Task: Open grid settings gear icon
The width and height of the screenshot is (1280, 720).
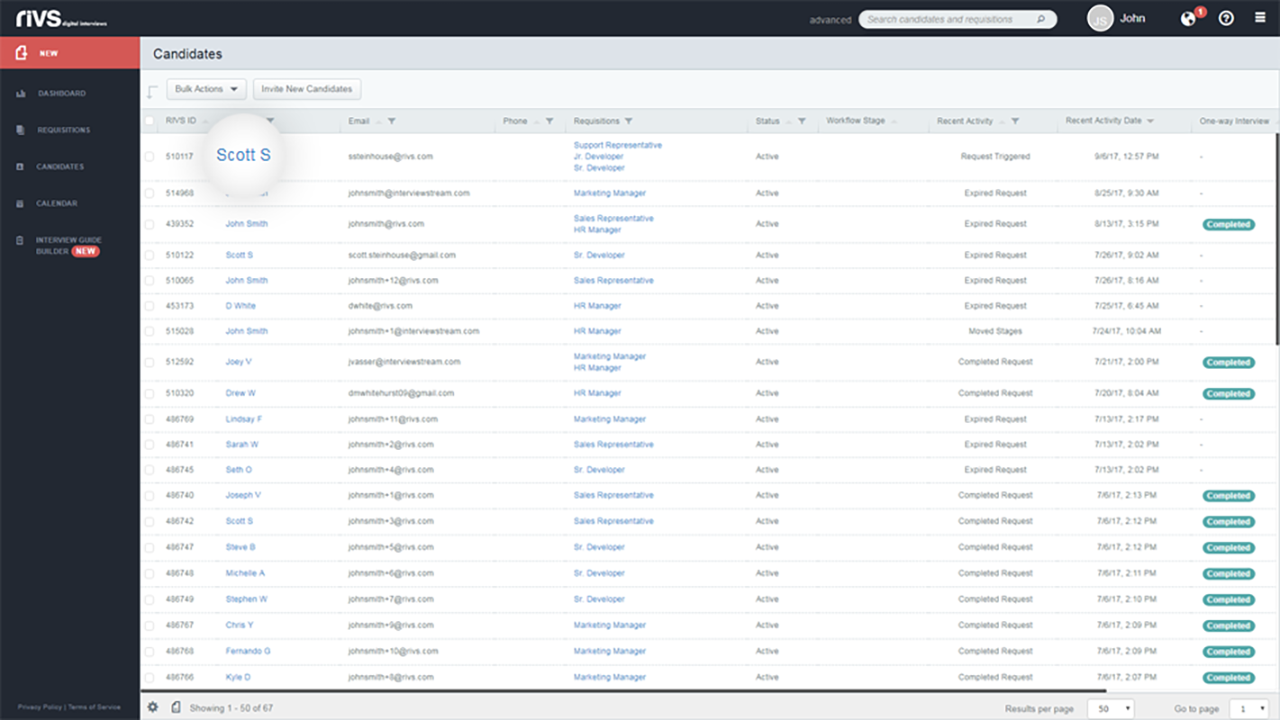Action: pyautogui.click(x=153, y=707)
